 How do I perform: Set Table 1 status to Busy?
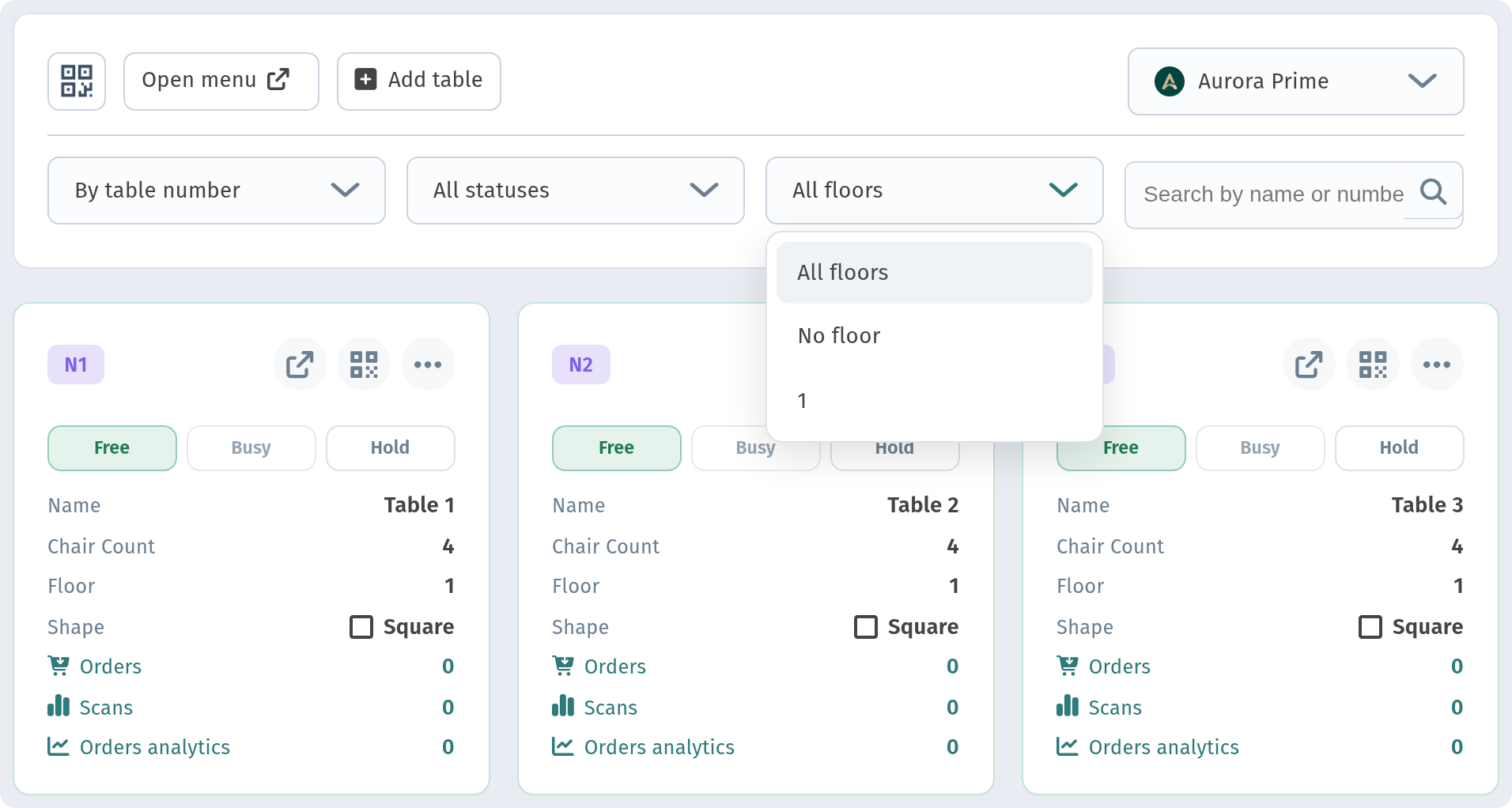click(x=251, y=448)
